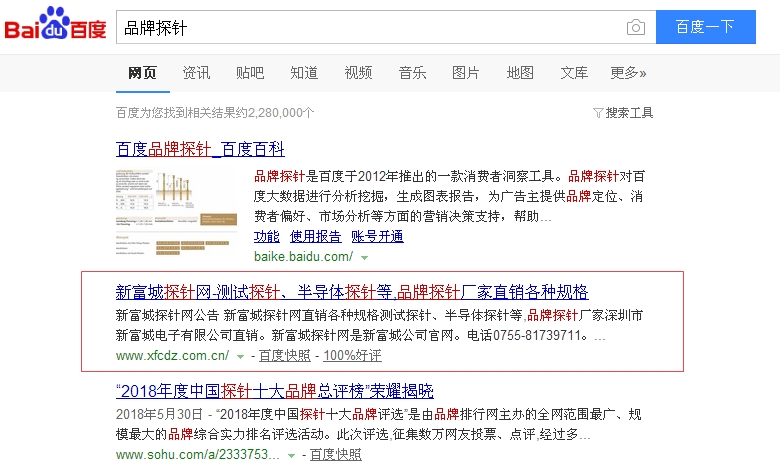The image size is (780, 466).
Task: Click the baike.baidu.com/ URL
Action: (303, 257)
